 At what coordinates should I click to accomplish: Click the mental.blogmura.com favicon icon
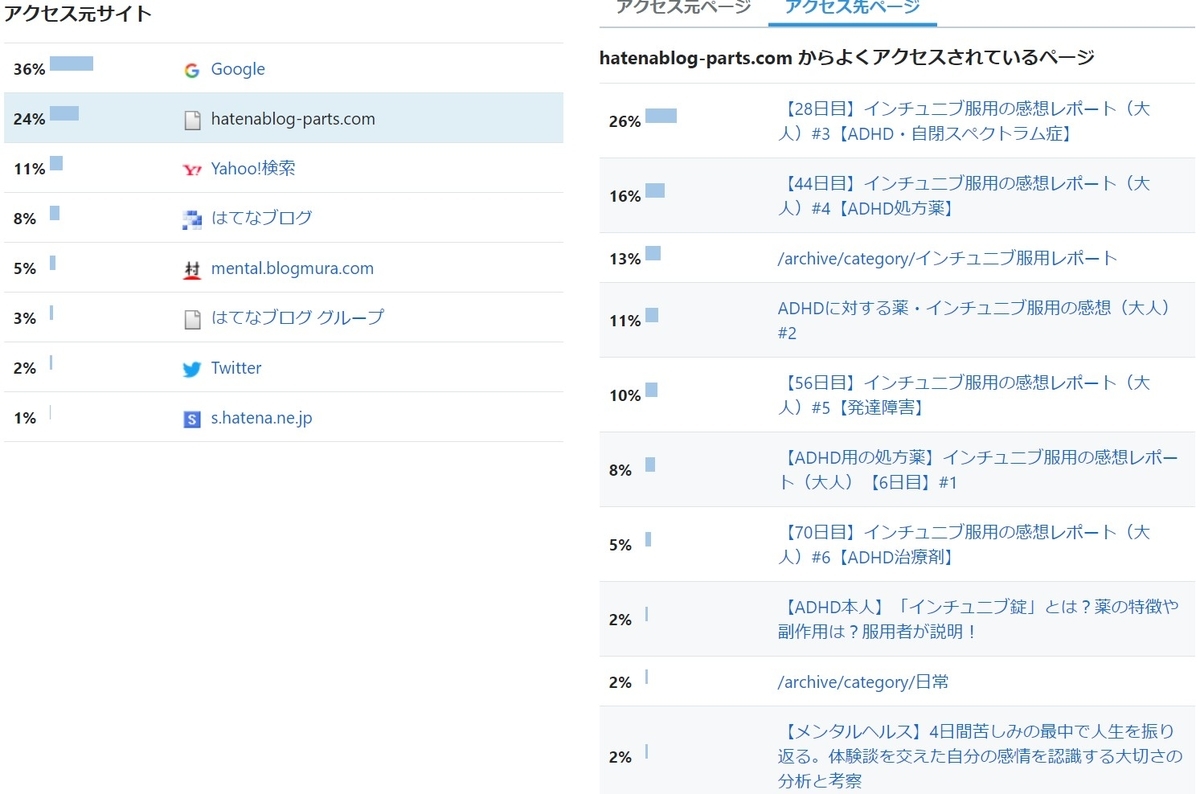coord(192,270)
